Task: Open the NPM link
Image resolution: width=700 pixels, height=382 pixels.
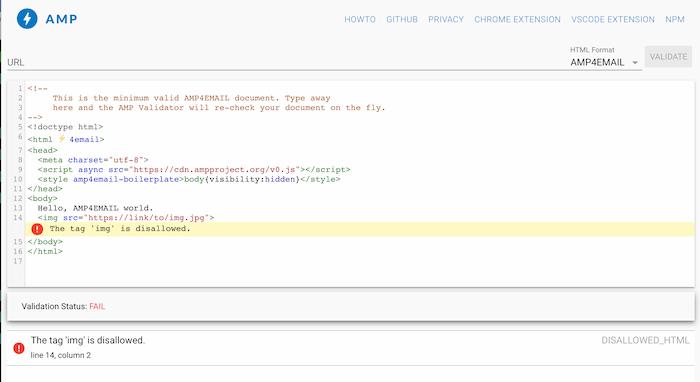Action: click(675, 20)
